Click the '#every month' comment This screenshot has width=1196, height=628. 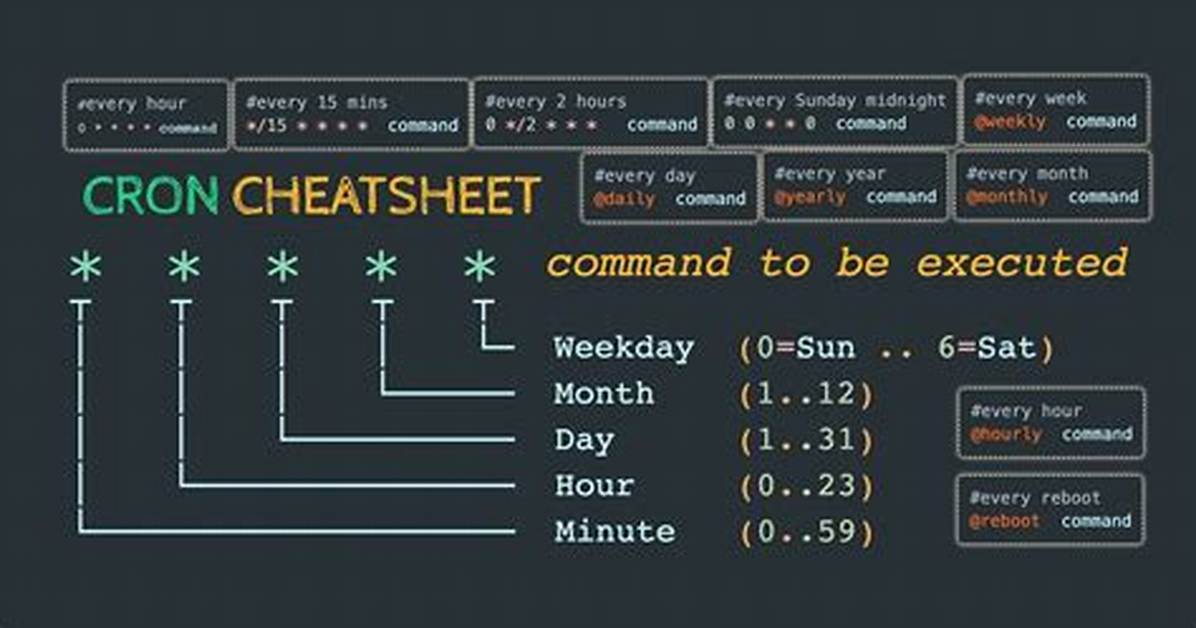tap(1027, 173)
